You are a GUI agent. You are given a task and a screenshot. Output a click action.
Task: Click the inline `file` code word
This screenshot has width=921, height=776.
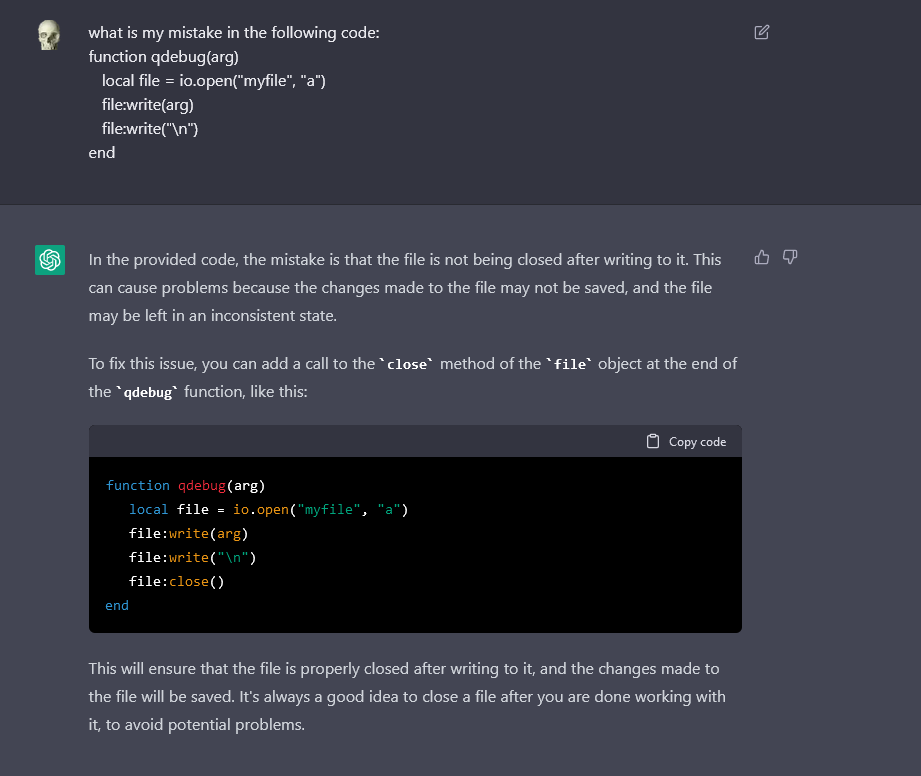[569, 364]
